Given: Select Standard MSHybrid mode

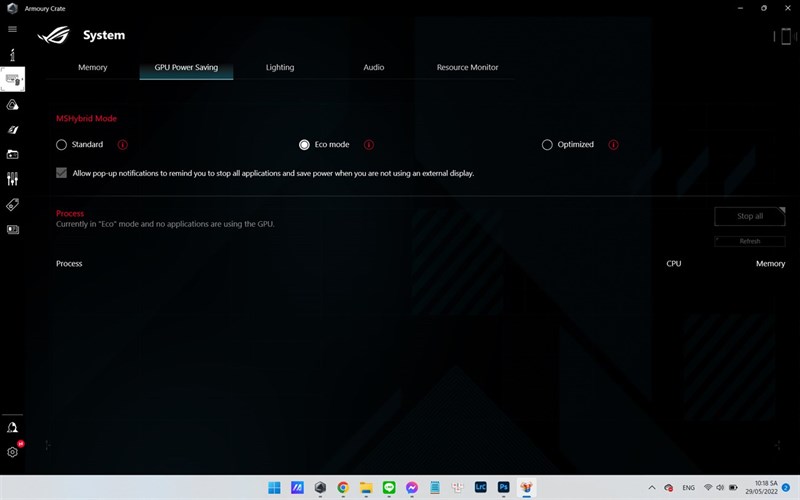Looking at the screenshot, I should coord(61,145).
